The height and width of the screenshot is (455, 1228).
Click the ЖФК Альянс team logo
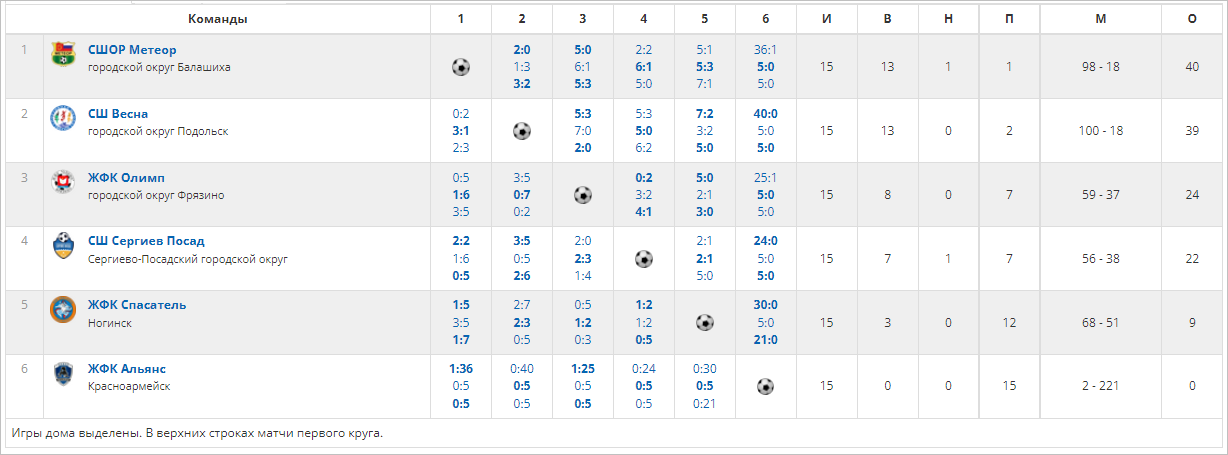pos(63,374)
